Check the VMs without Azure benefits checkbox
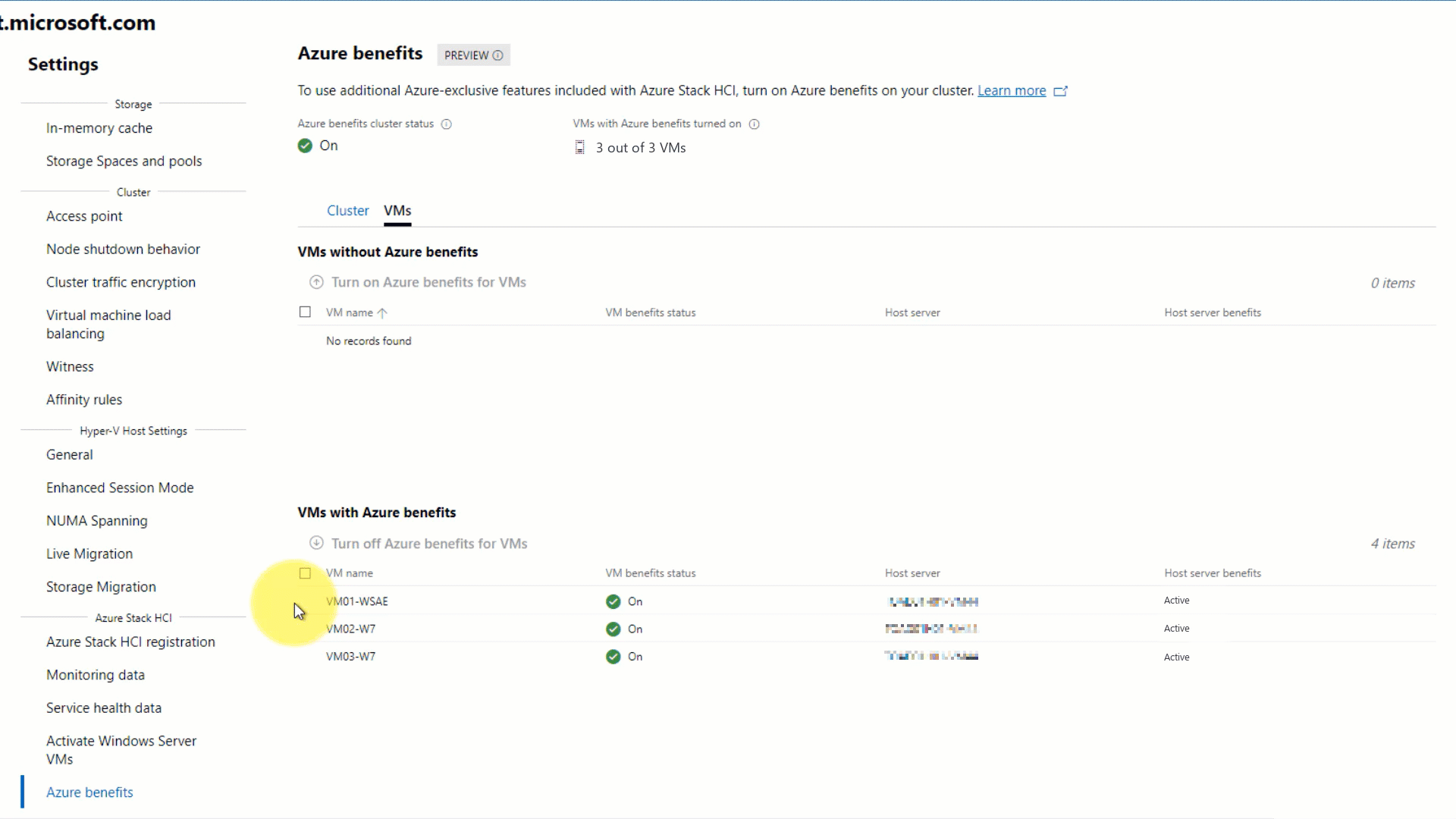The image size is (1456, 819). point(306,312)
